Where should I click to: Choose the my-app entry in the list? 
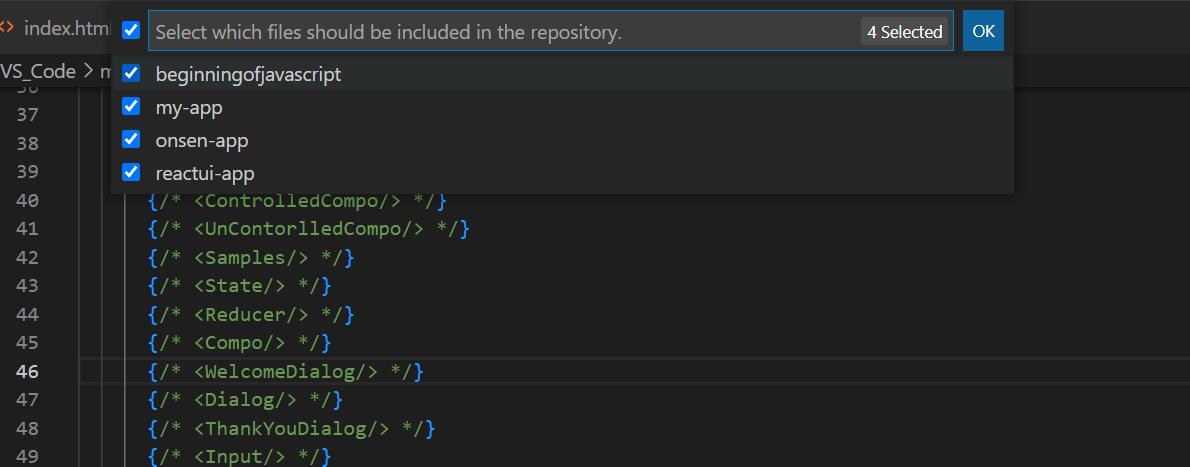tap(189, 107)
